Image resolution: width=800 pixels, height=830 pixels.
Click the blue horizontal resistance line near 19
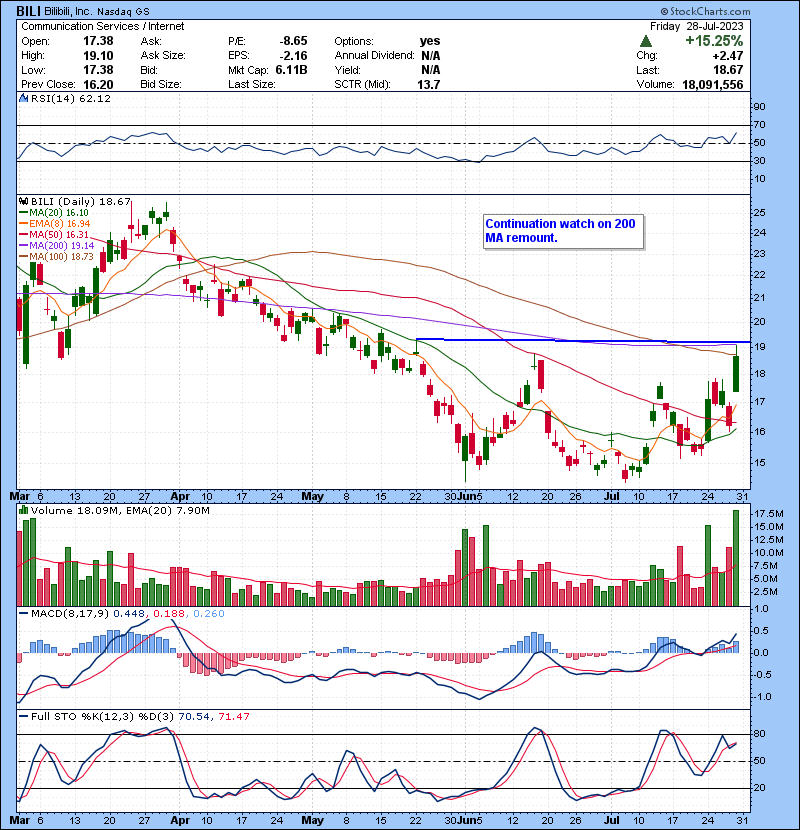click(x=583, y=341)
